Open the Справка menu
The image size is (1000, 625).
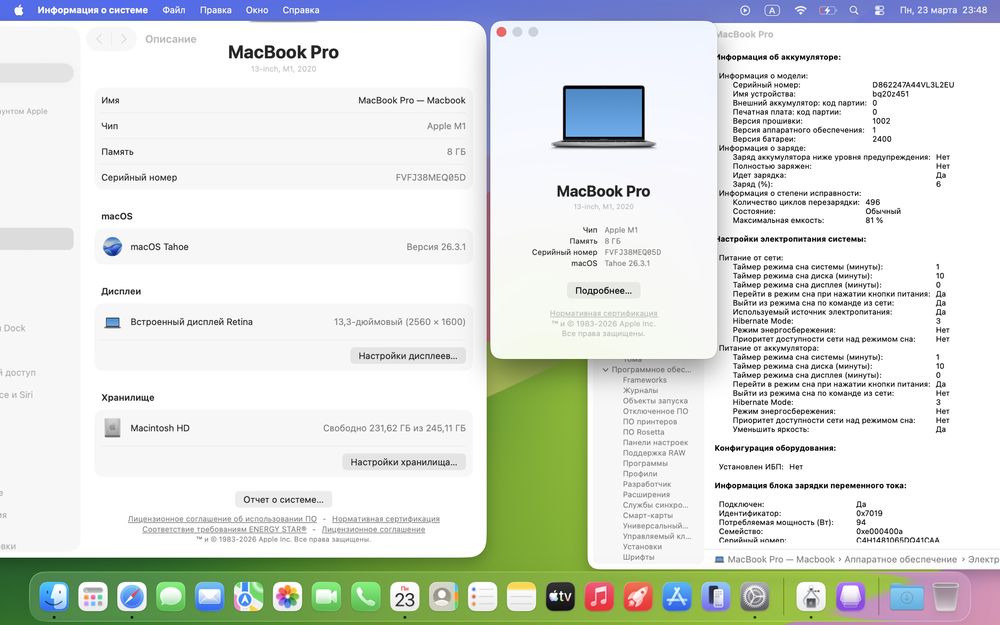pyautogui.click(x=300, y=10)
